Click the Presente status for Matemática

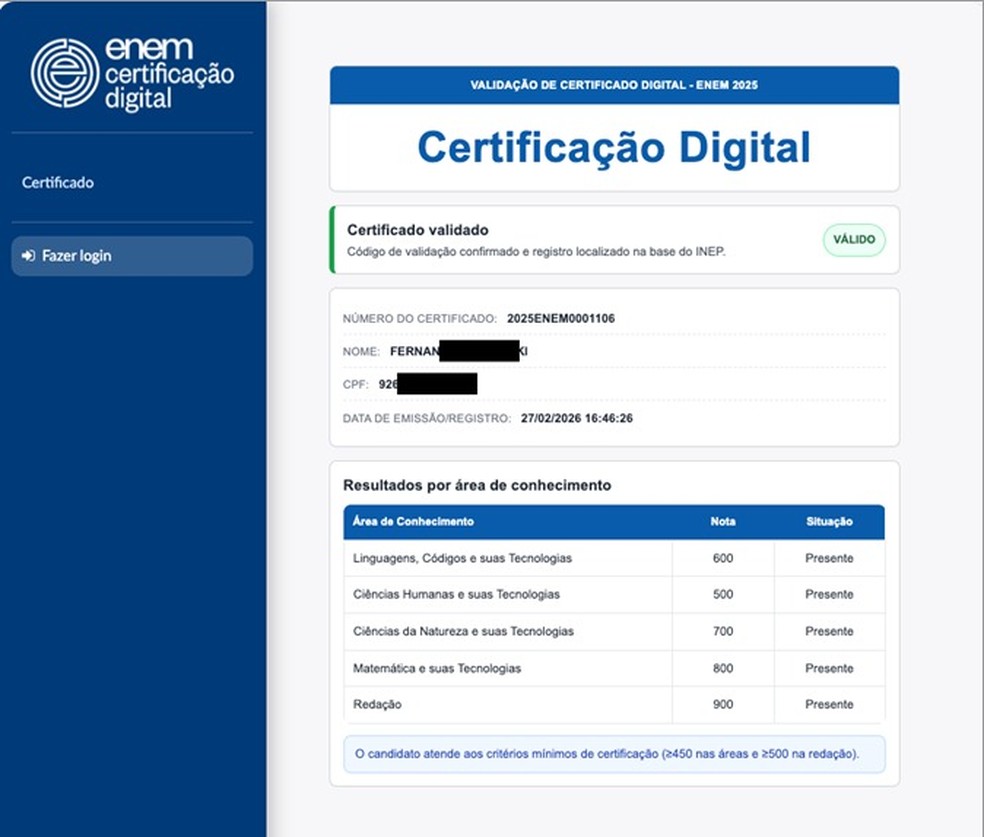829,668
